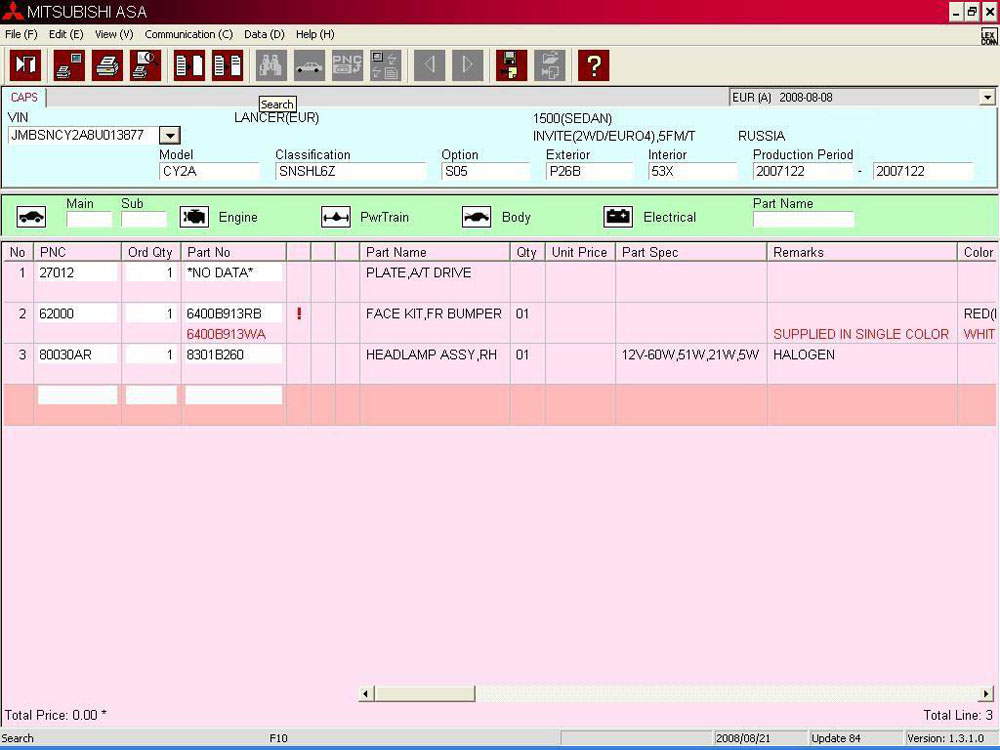Open print preview with magnifier icon
The width and height of the screenshot is (1000, 750).
coord(145,66)
